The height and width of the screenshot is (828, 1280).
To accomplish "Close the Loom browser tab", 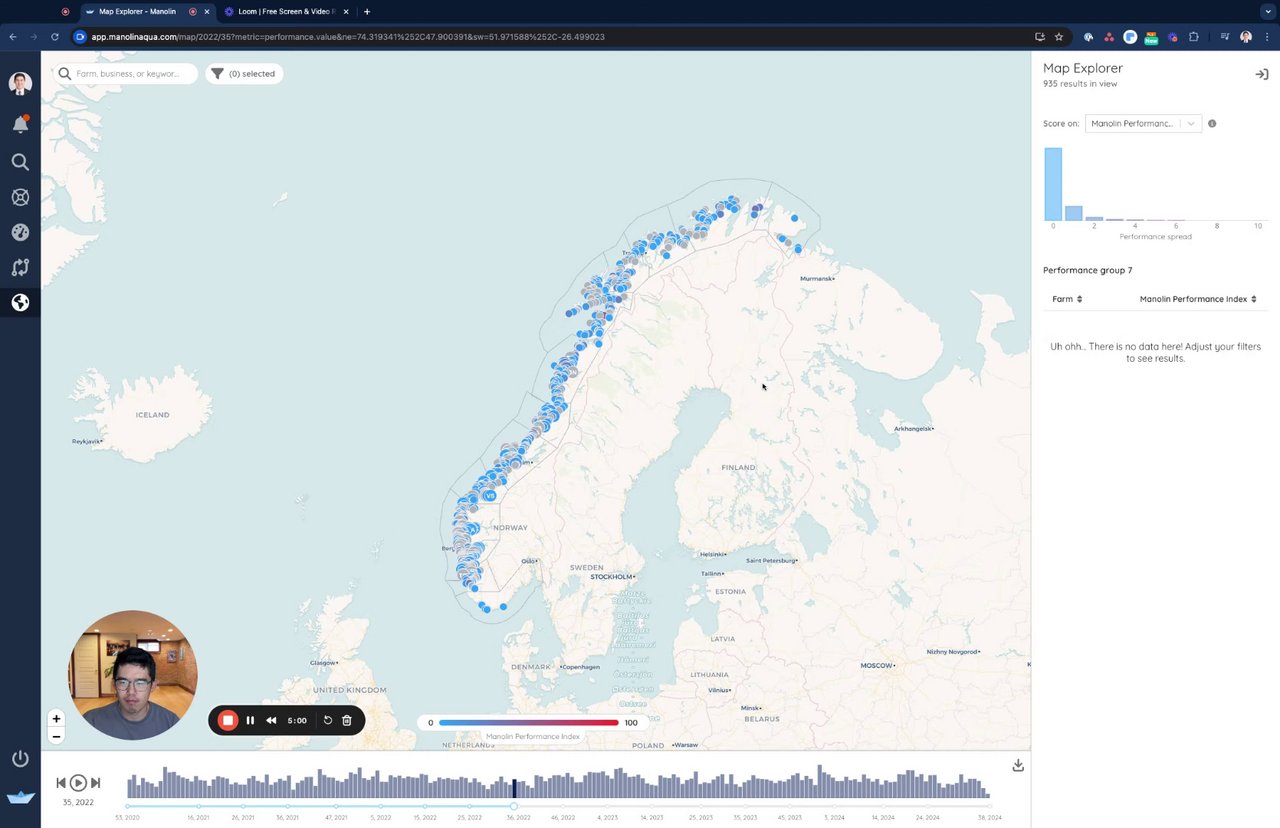I will point(347,12).
